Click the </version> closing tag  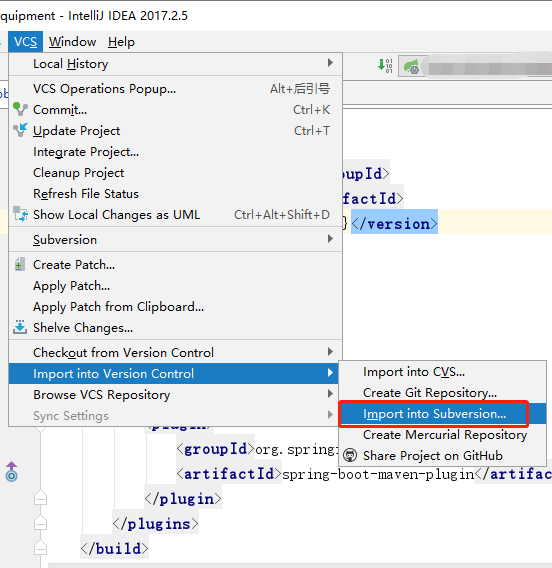[x=394, y=224]
